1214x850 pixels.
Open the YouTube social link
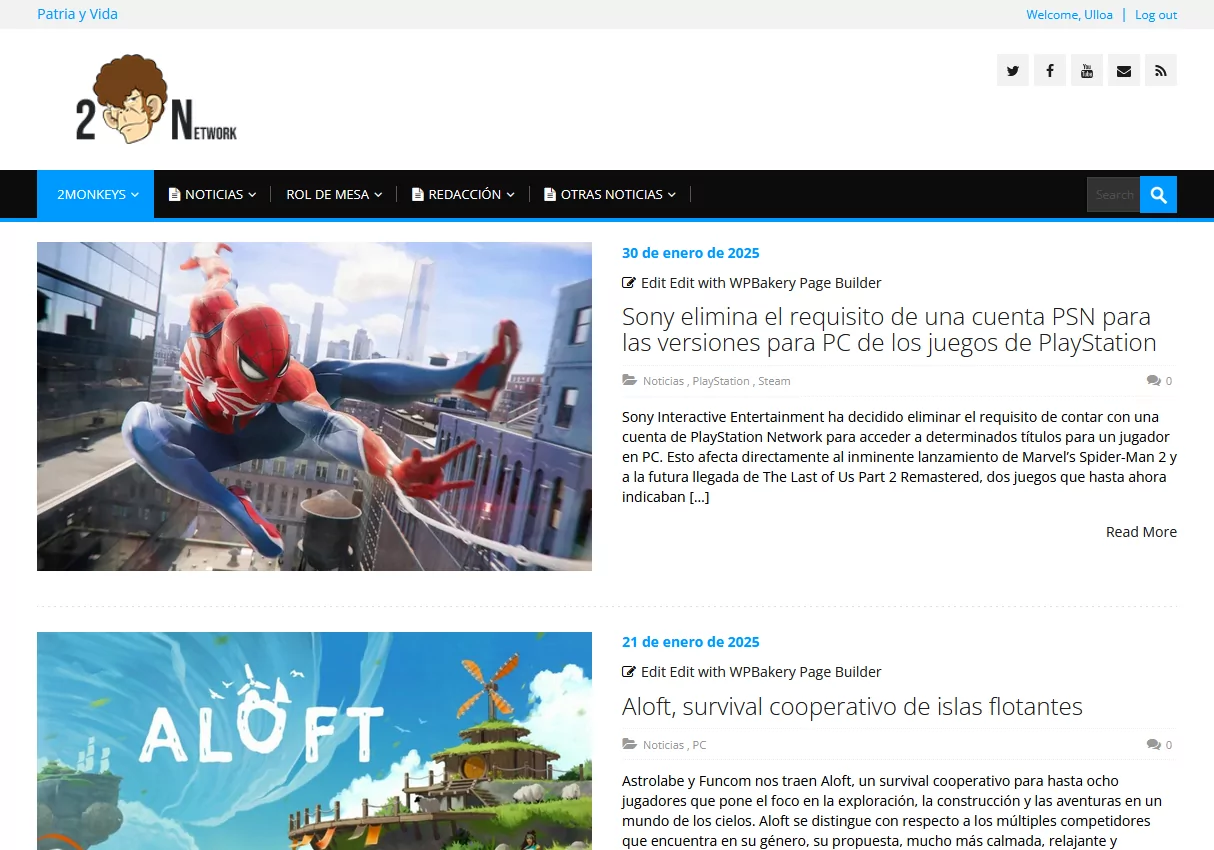1087,70
